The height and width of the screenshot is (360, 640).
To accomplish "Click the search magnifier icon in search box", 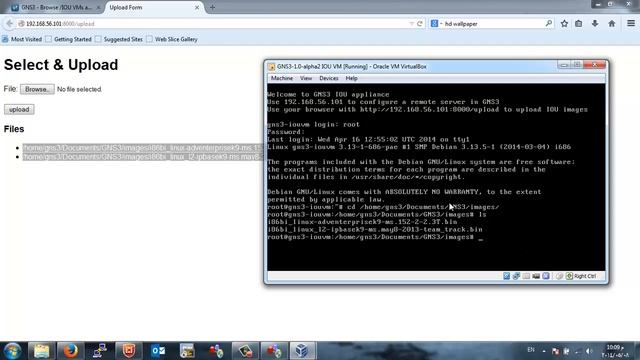I will 549,24.
